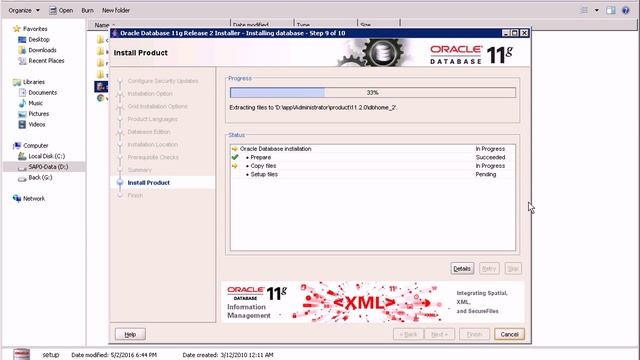Click the Music note icon

click(x=22, y=103)
